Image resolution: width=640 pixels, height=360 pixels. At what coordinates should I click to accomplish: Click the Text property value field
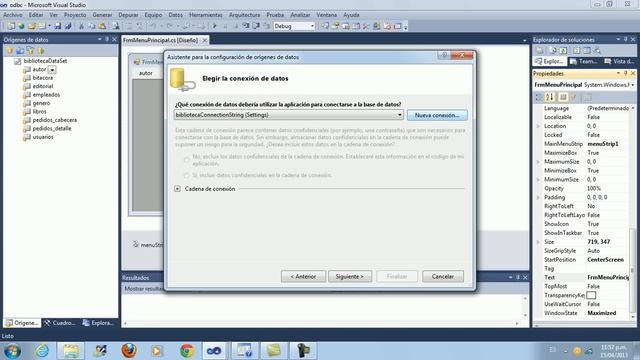608,278
